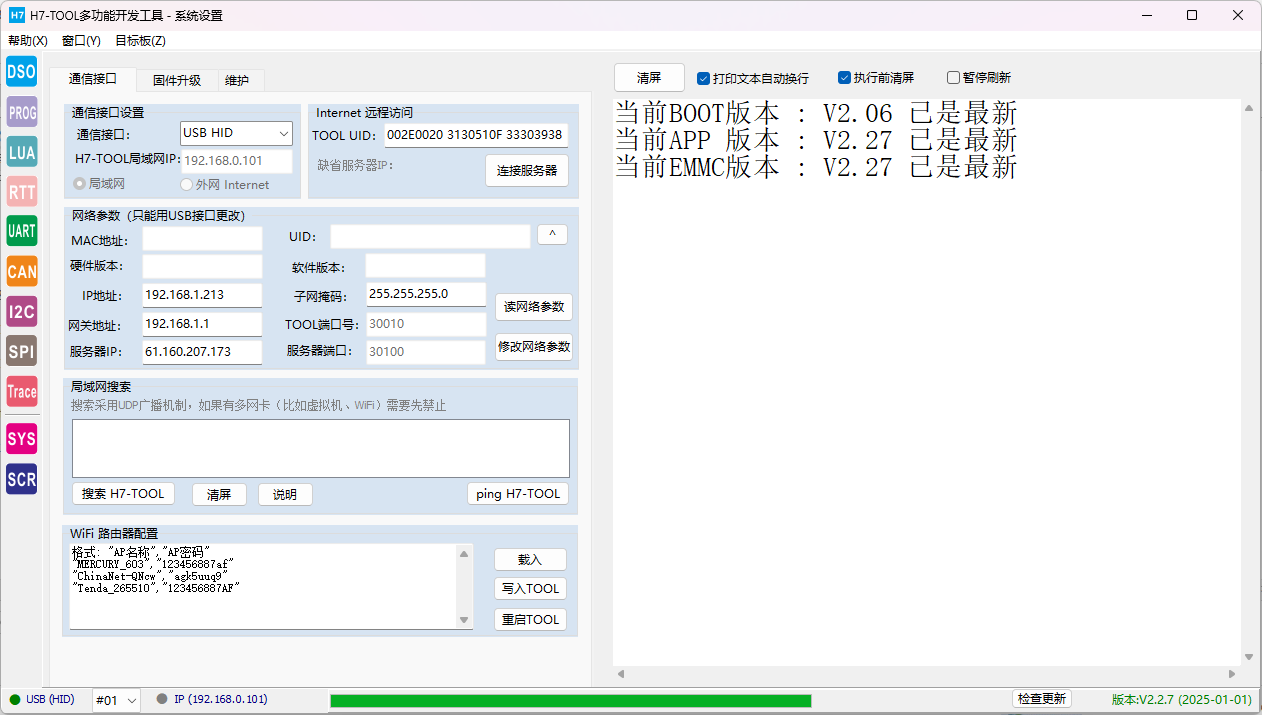Click the "ChinaNet-QNcw" WiFi entry line
Image resolution: width=1262 pixels, height=715 pixels.
[150, 576]
